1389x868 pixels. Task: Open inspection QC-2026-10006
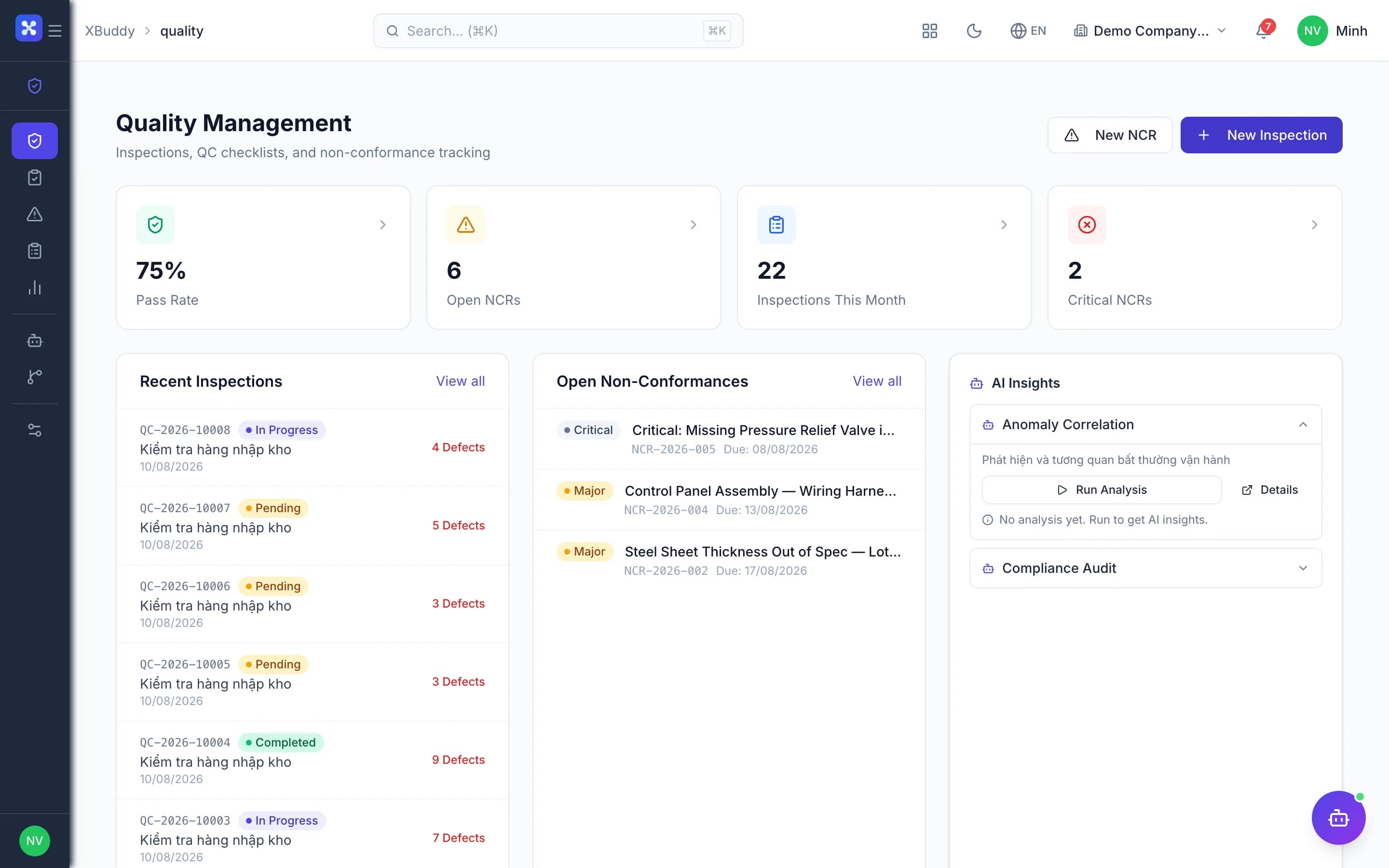click(312, 603)
